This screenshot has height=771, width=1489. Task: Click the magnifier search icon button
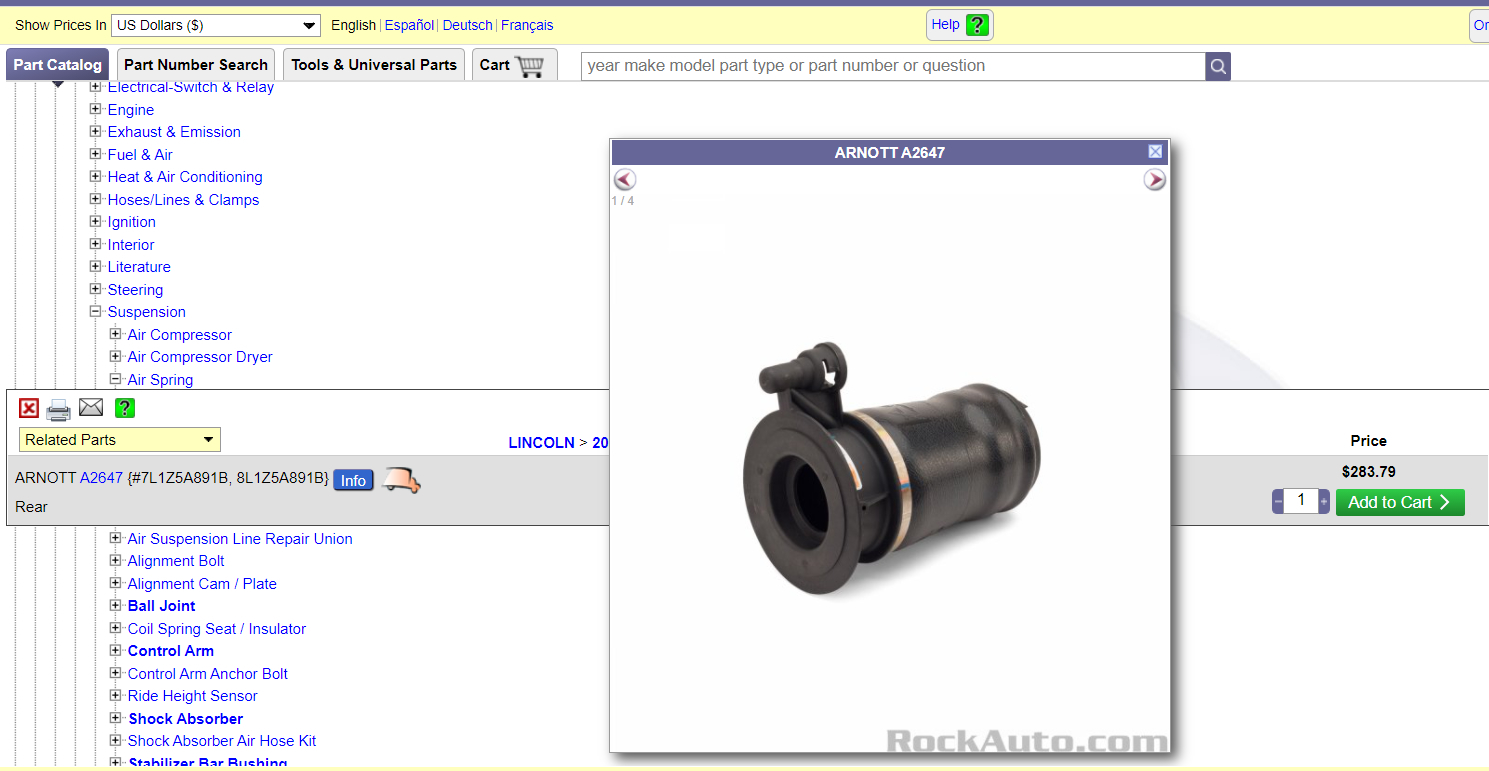pos(1218,66)
